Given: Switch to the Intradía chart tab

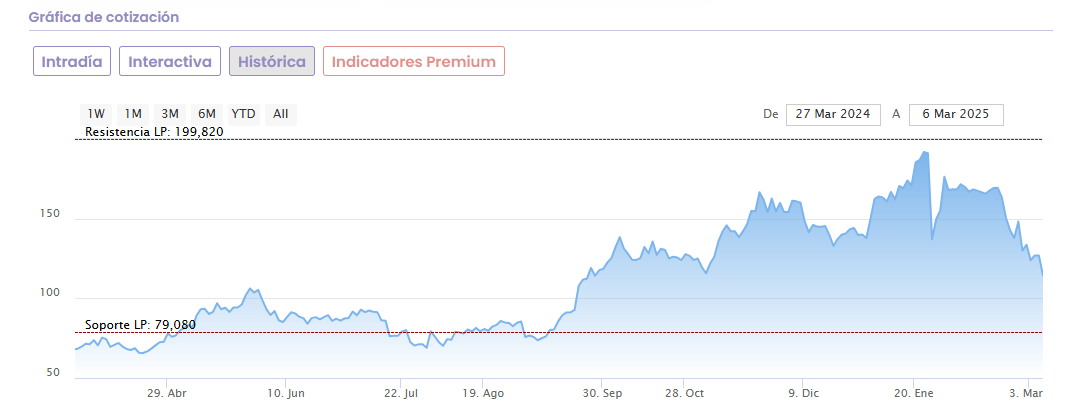Looking at the screenshot, I should click(x=71, y=61).
